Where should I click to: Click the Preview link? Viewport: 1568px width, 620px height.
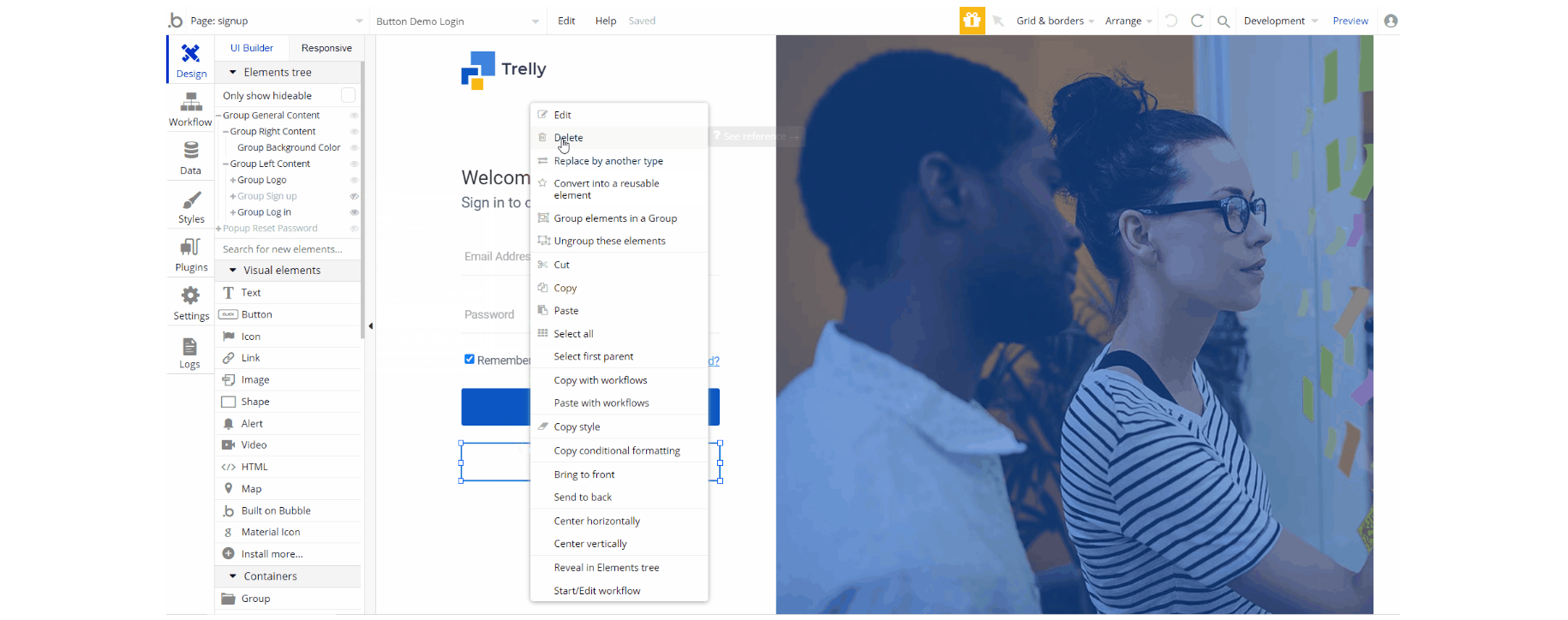pyautogui.click(x=1350, y=21)
